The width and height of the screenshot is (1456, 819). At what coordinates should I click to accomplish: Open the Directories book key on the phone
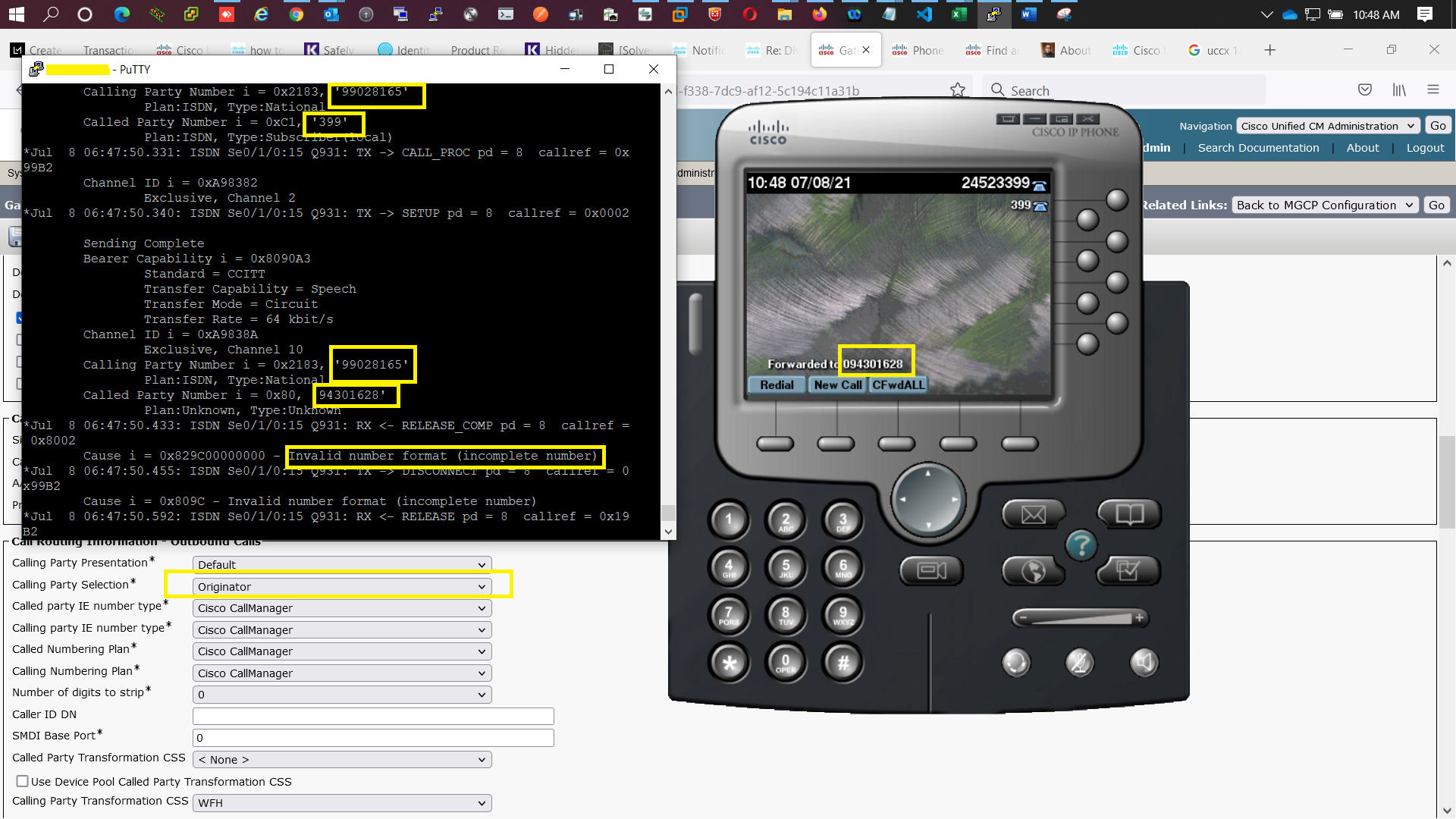click(x=1128, y=513)
